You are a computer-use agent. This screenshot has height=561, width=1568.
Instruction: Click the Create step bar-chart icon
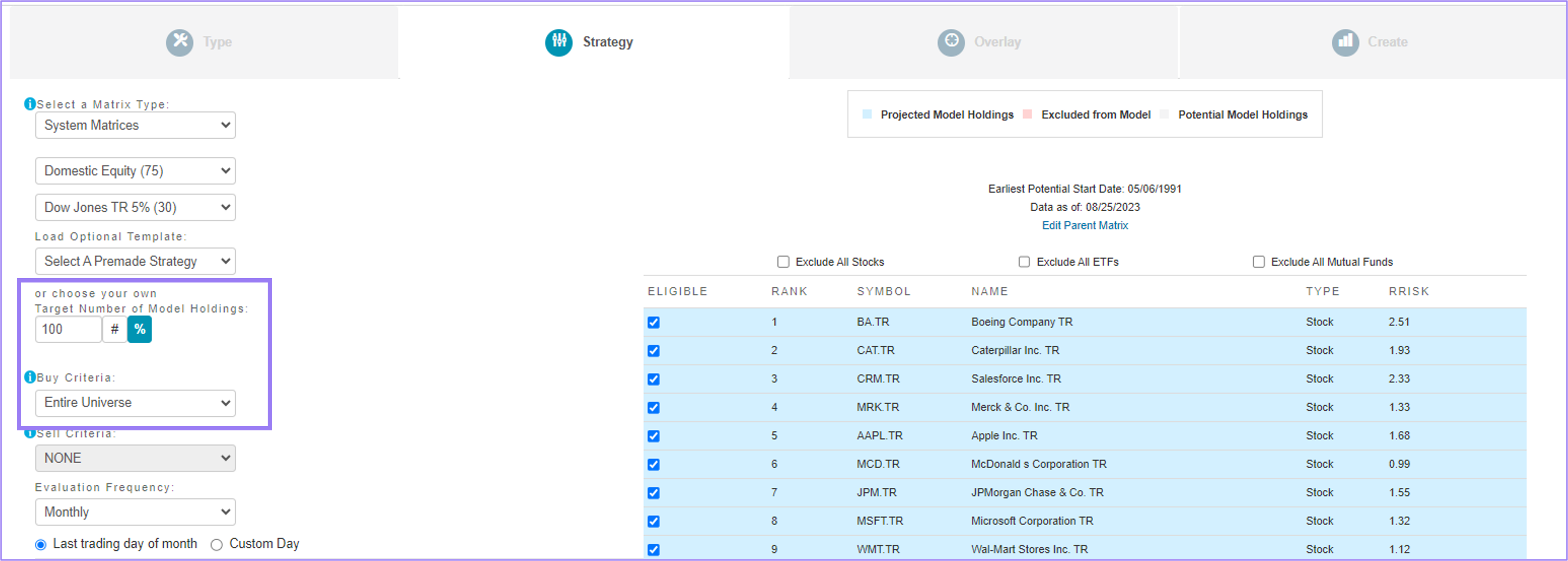[x=1345, y=42]
